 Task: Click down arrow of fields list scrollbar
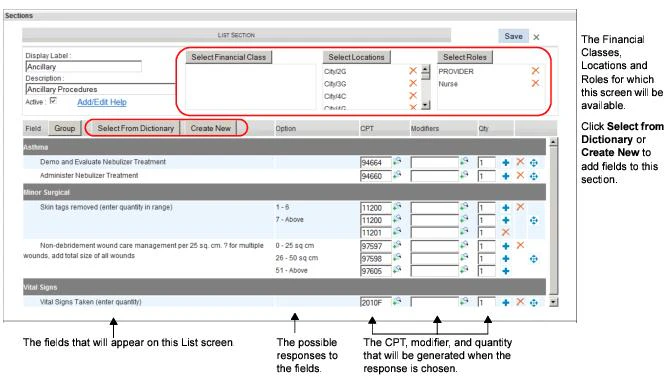pos(553,302)
